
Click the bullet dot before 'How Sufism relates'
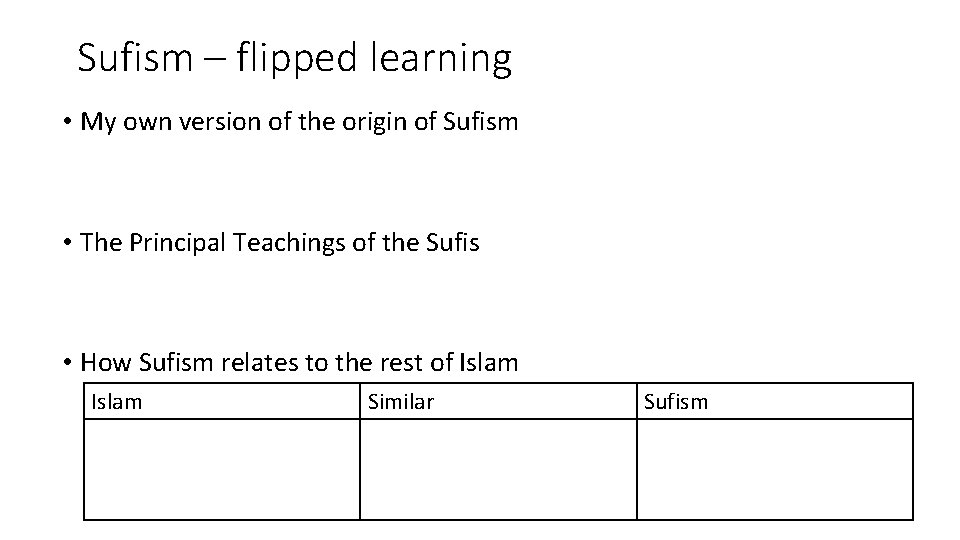[67, 362]
